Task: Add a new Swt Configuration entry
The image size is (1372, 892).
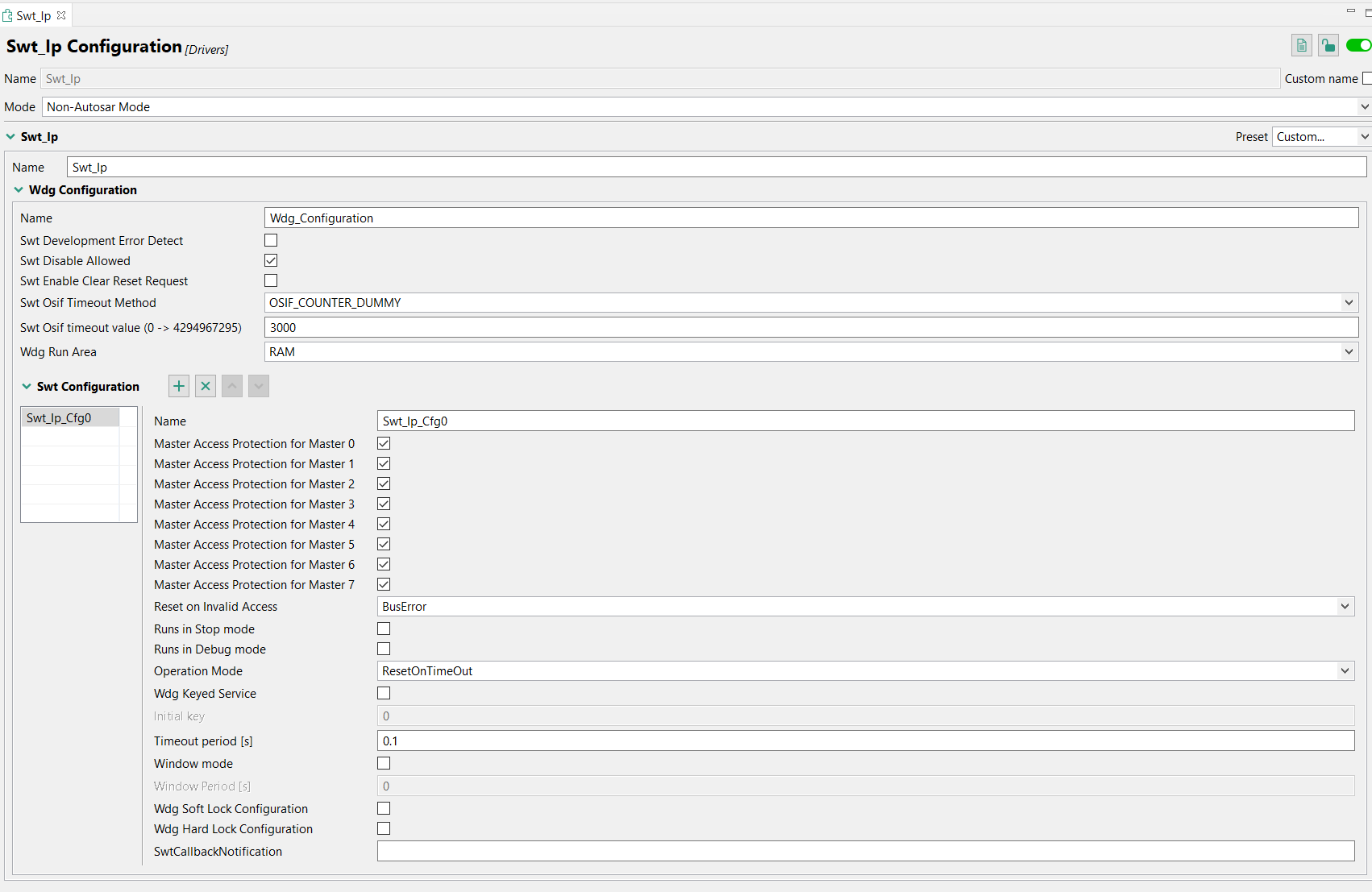Action: tap(178, 386)
